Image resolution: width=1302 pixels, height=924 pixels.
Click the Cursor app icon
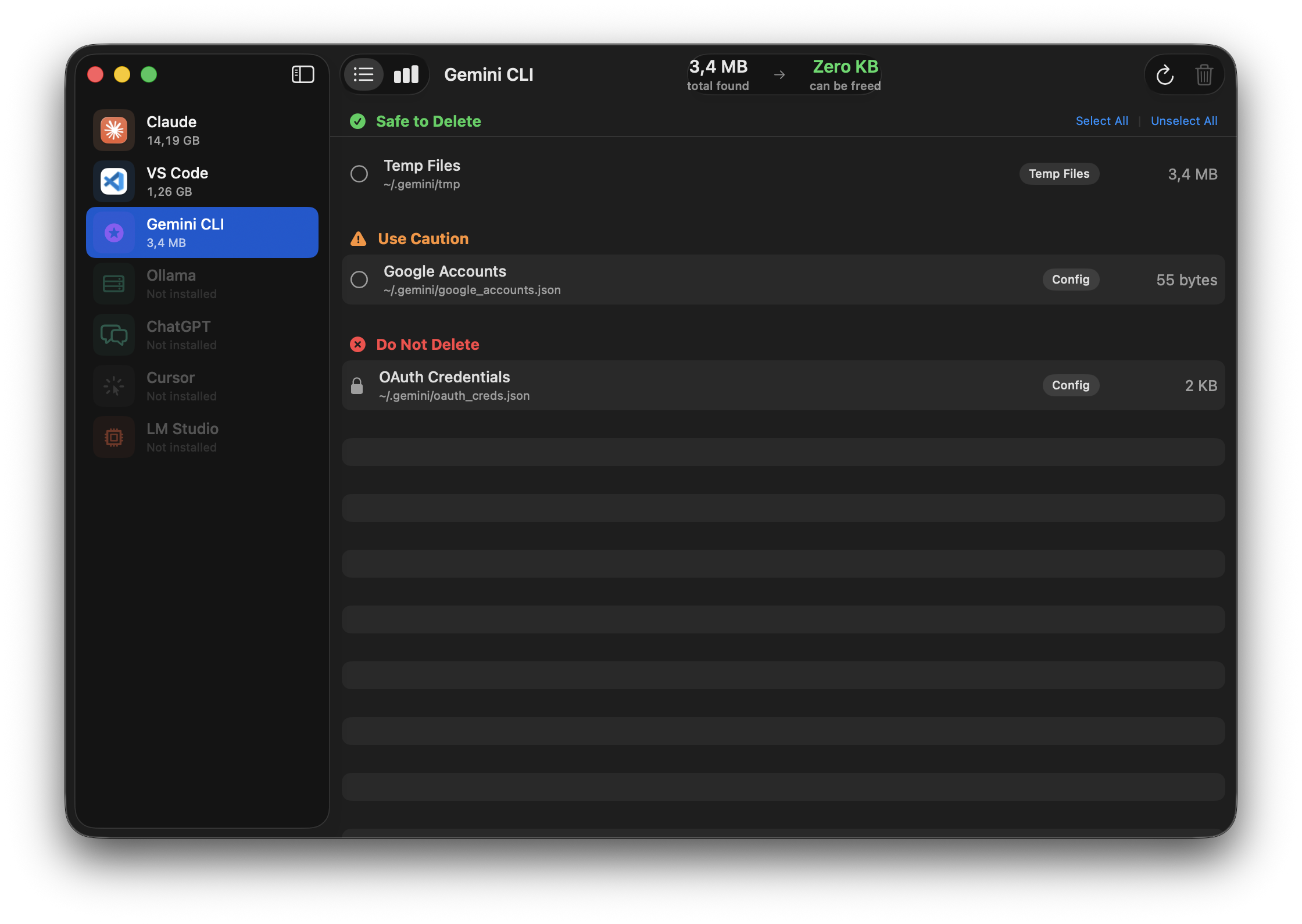coord(114,385)
